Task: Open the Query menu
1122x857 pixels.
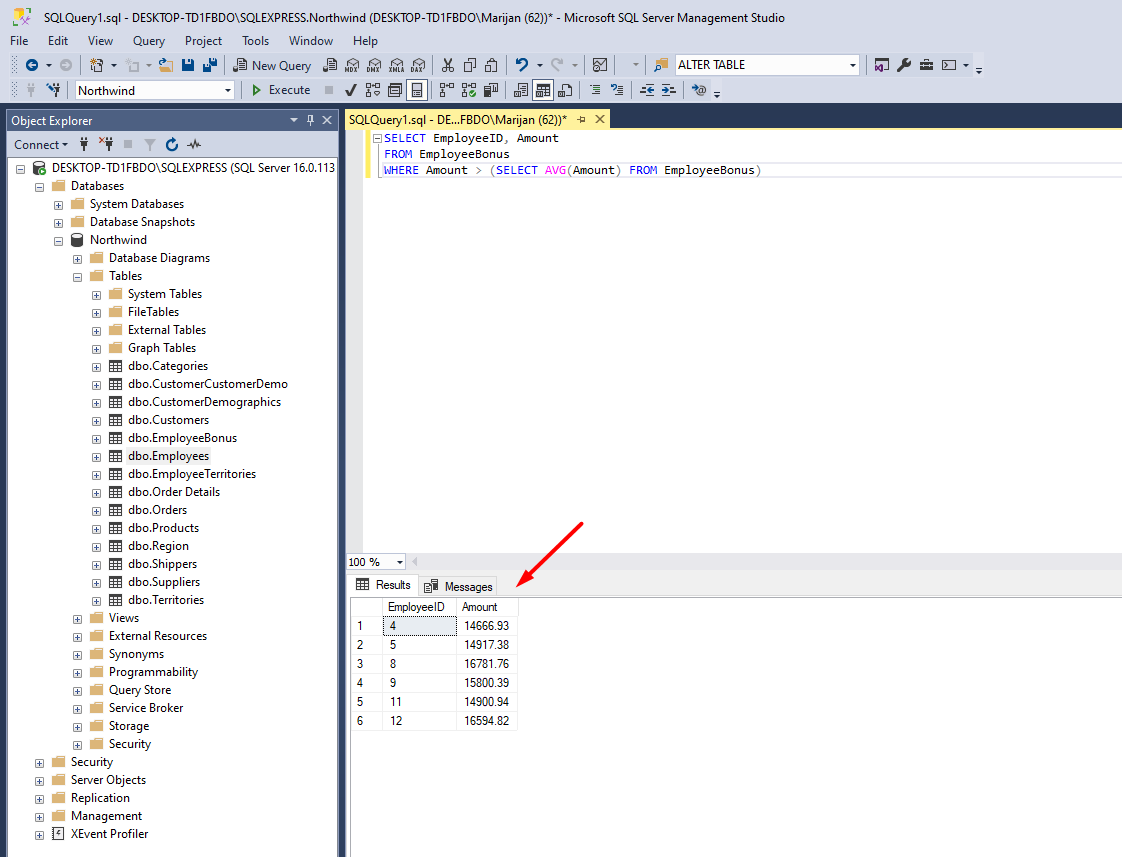Action: (x=149, y=41)
